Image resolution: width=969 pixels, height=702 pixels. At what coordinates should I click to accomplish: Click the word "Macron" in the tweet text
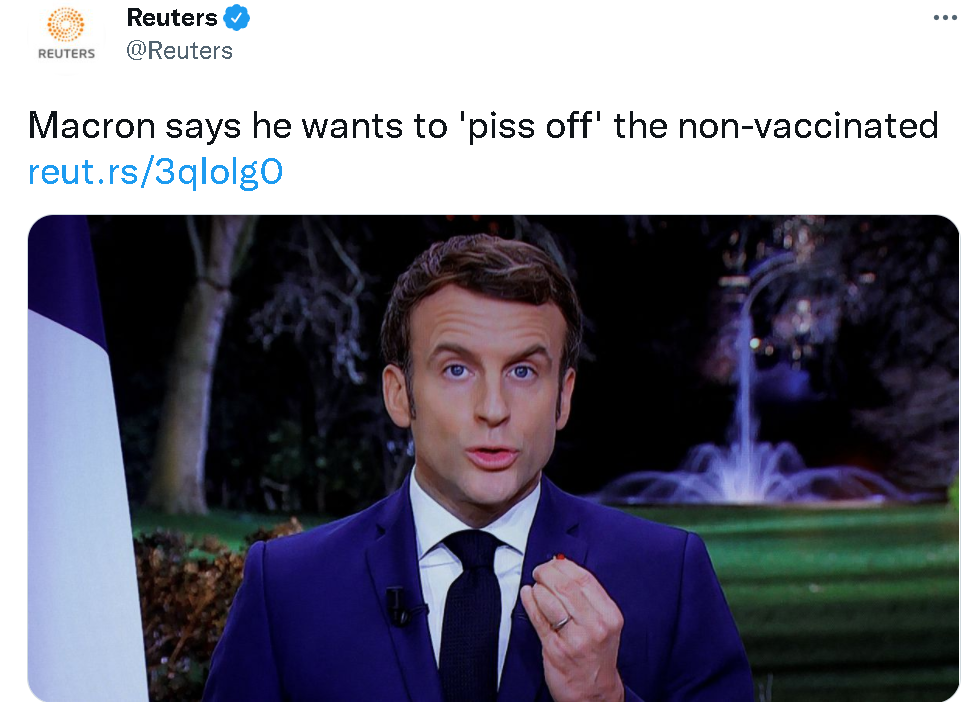[88, 126]
